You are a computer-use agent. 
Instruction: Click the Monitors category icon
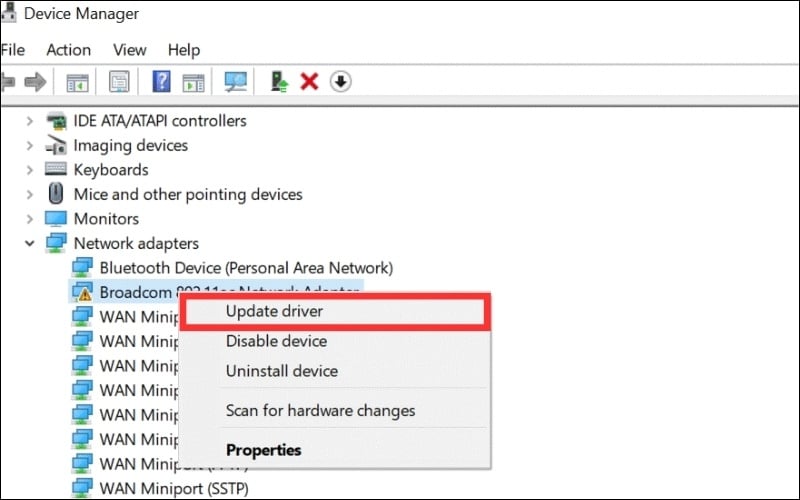pos(56,218)
